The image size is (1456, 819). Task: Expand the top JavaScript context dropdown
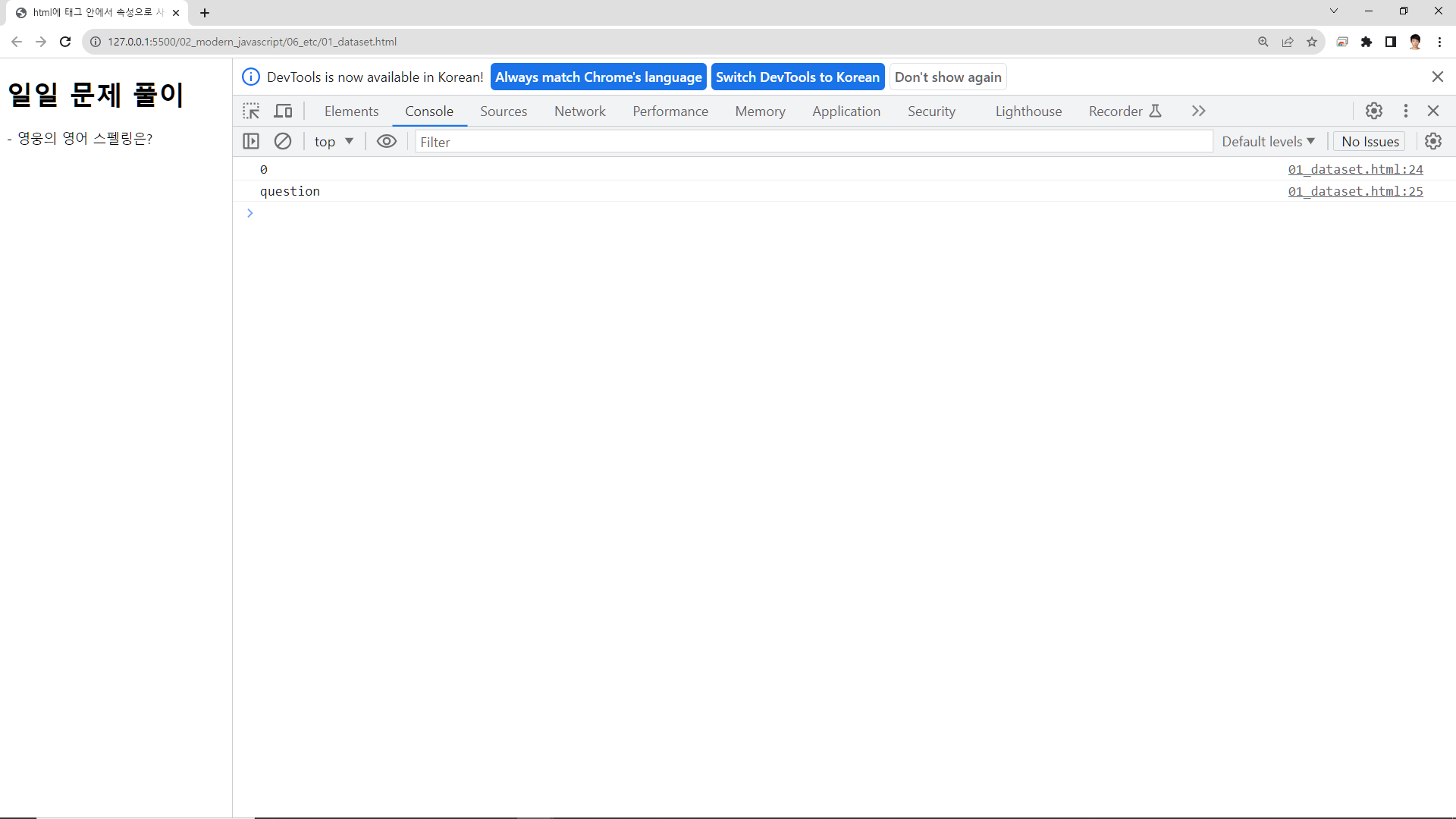[334, 142]
